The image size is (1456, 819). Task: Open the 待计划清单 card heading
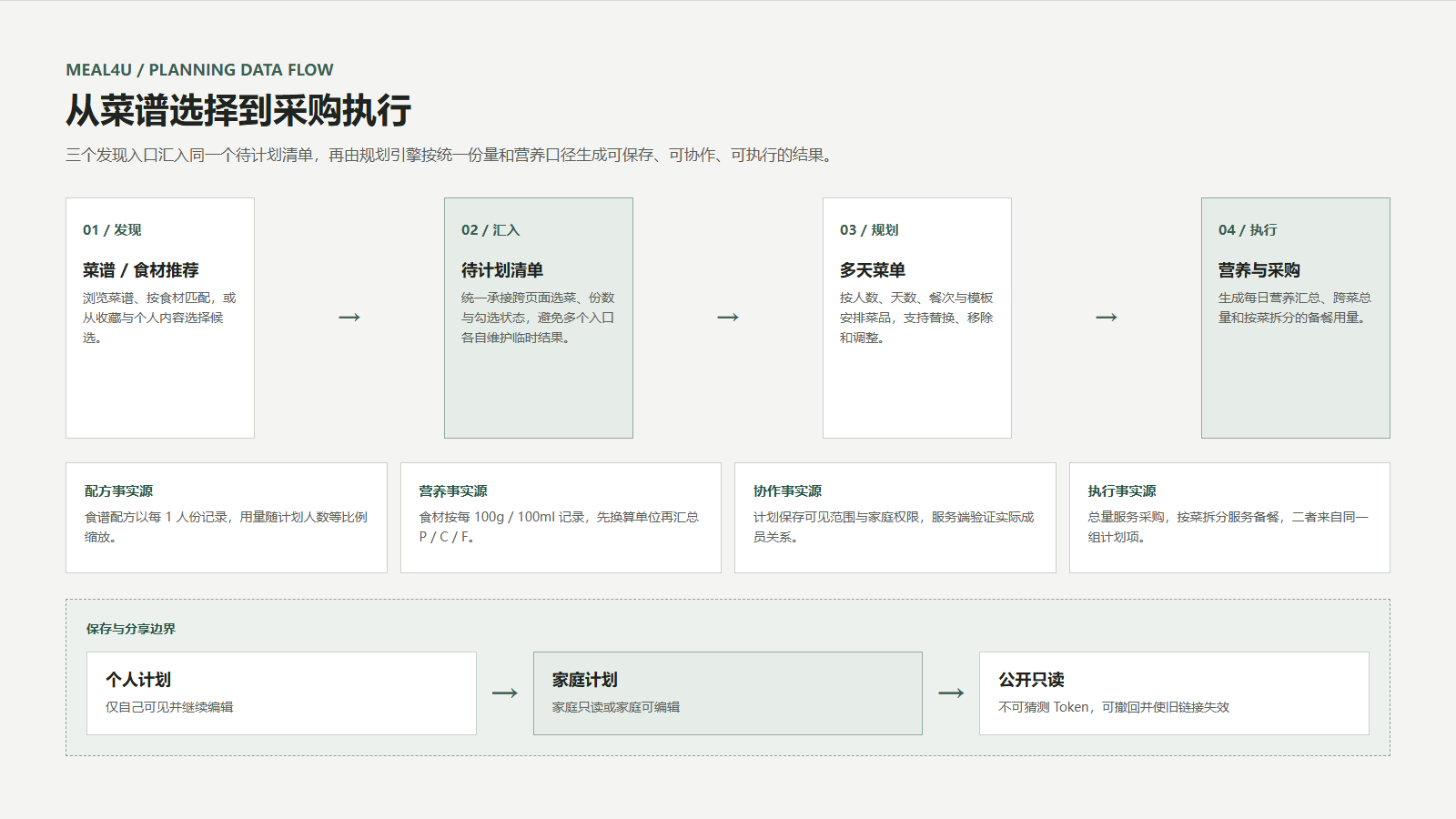tap(502, 270)
